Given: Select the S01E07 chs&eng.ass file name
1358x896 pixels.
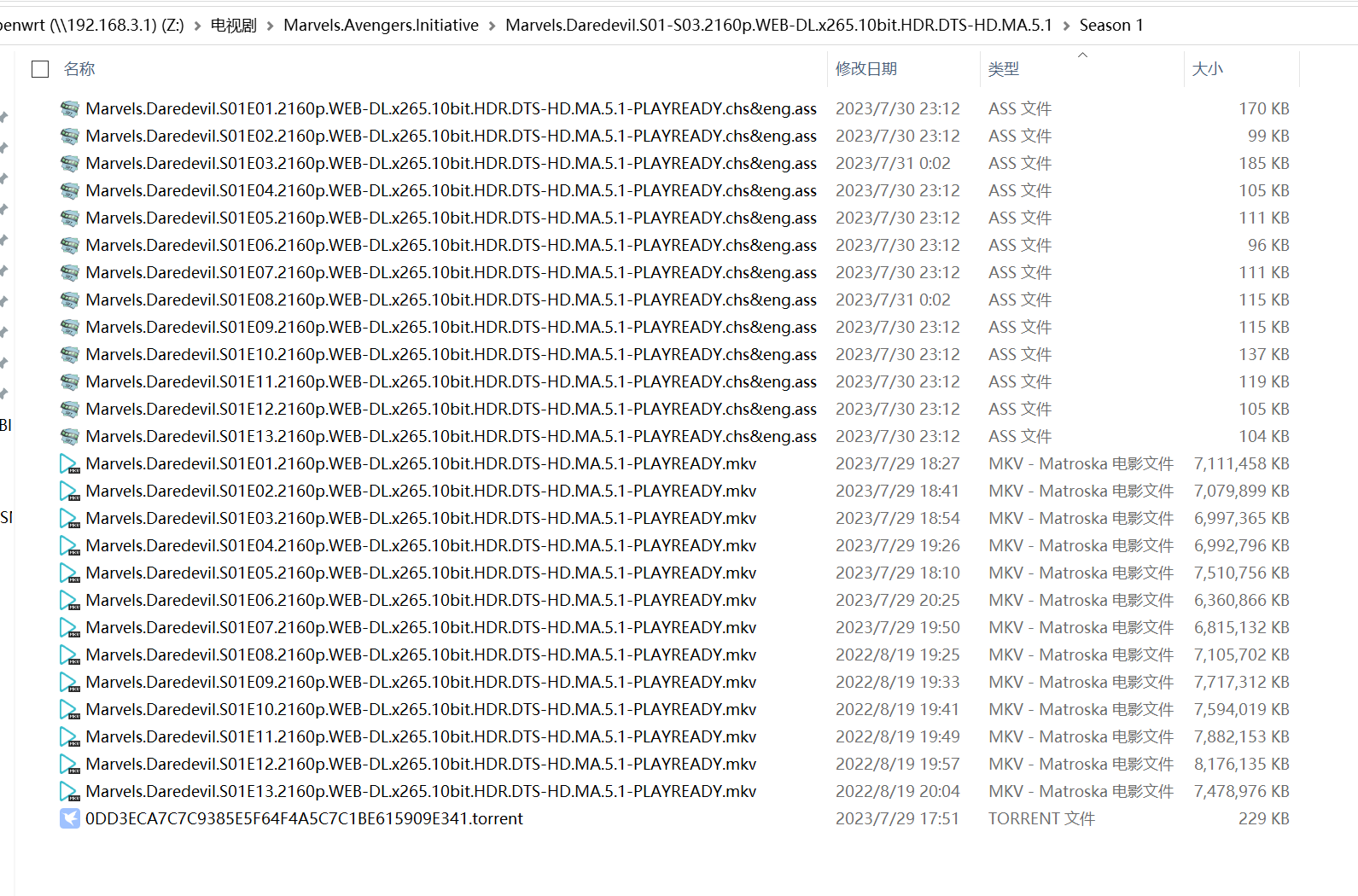Looking at the screenshot, I should pyautogui.click(x=452, y=272).
